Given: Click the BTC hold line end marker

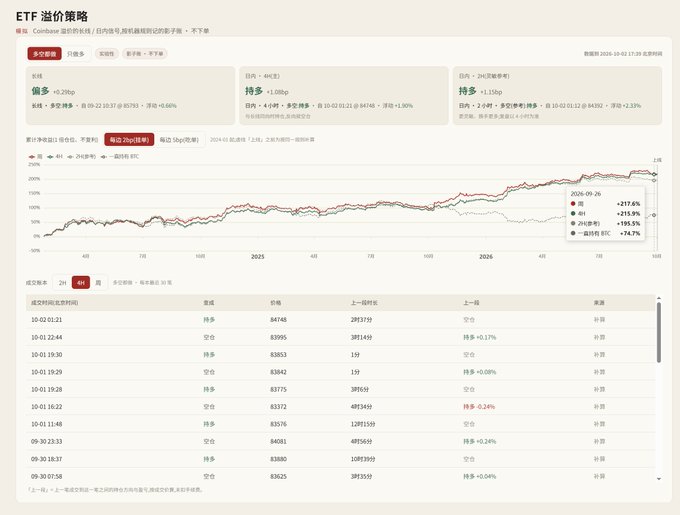Looking at the screenshot, I should pyautogui.click(x=654, y=215).
